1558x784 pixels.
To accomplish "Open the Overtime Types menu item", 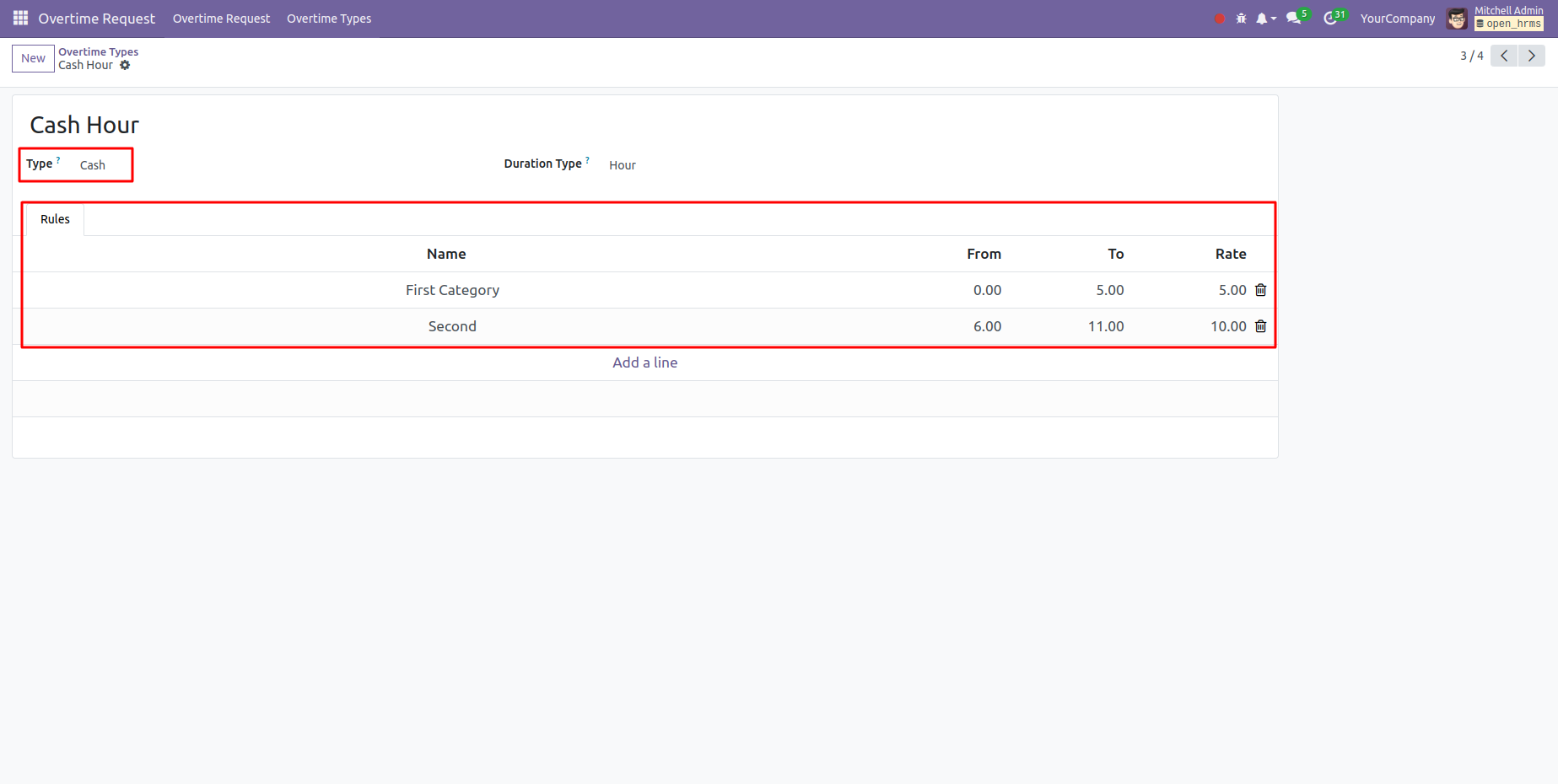I will tap(328, 19).
